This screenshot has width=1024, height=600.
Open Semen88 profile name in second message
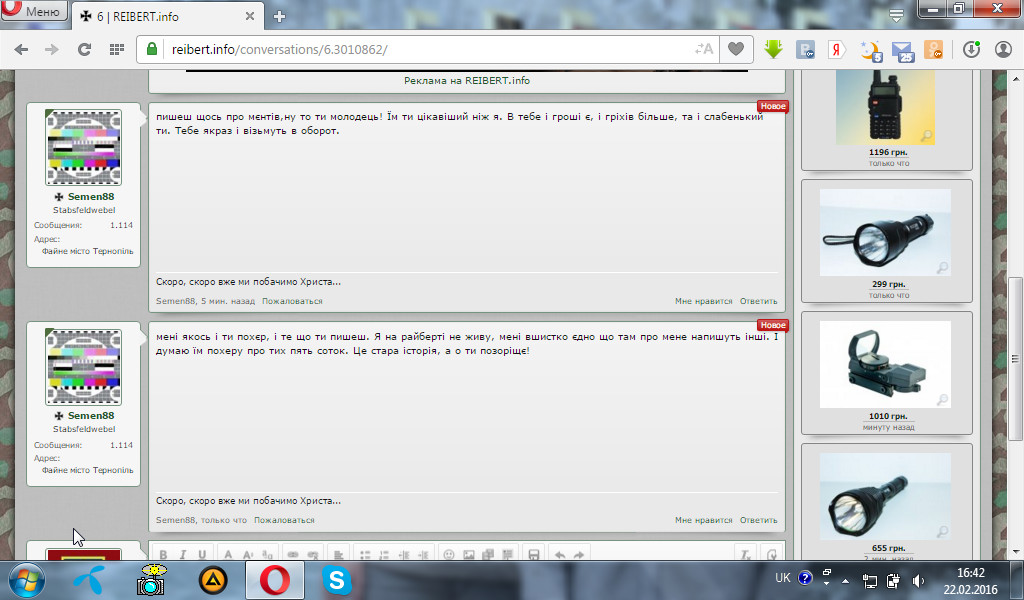pyautogui.click(x=91, y=416)
